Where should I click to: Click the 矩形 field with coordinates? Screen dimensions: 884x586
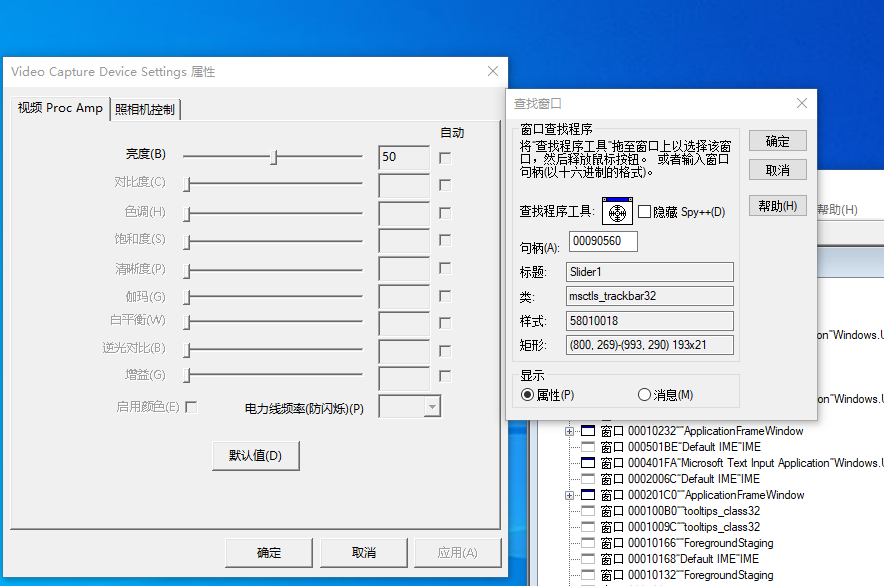click(649, 345)
